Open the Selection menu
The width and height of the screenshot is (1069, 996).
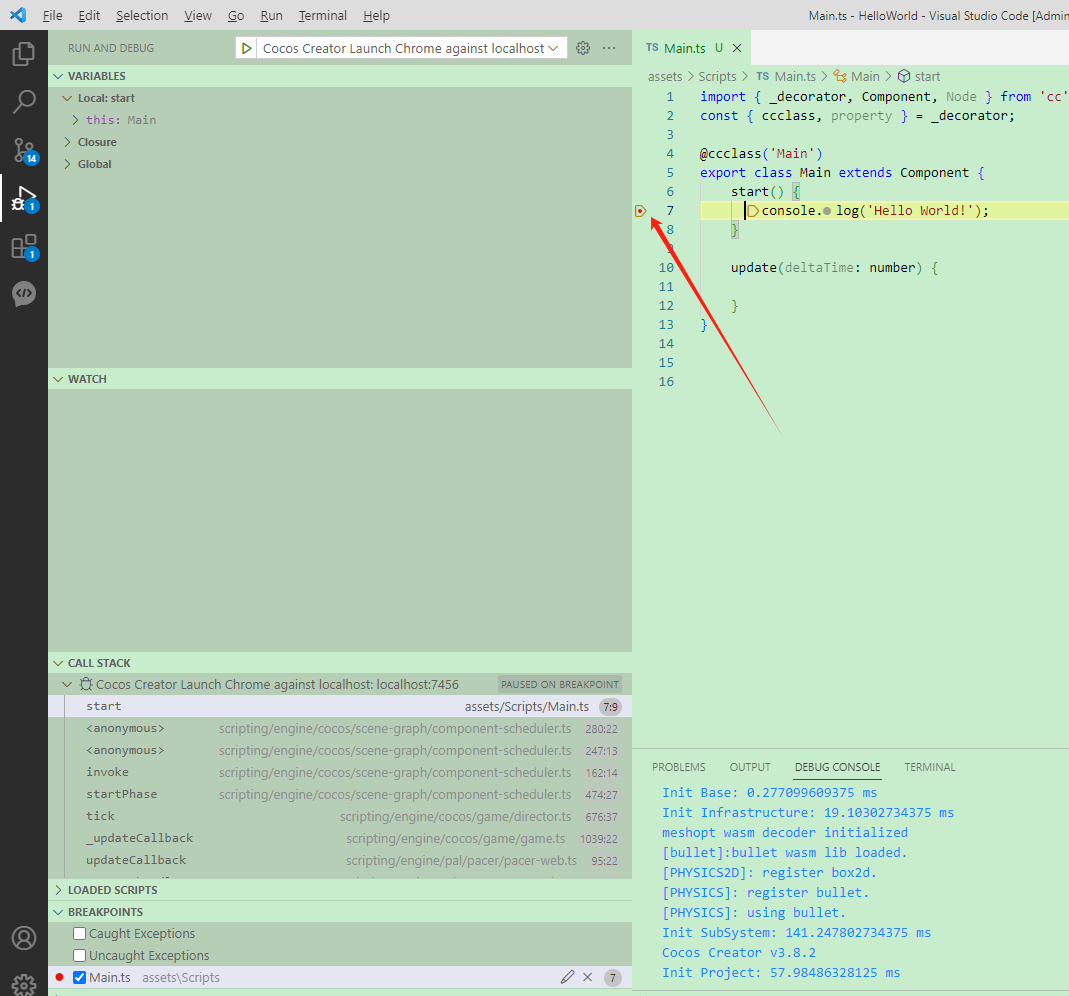142,15
